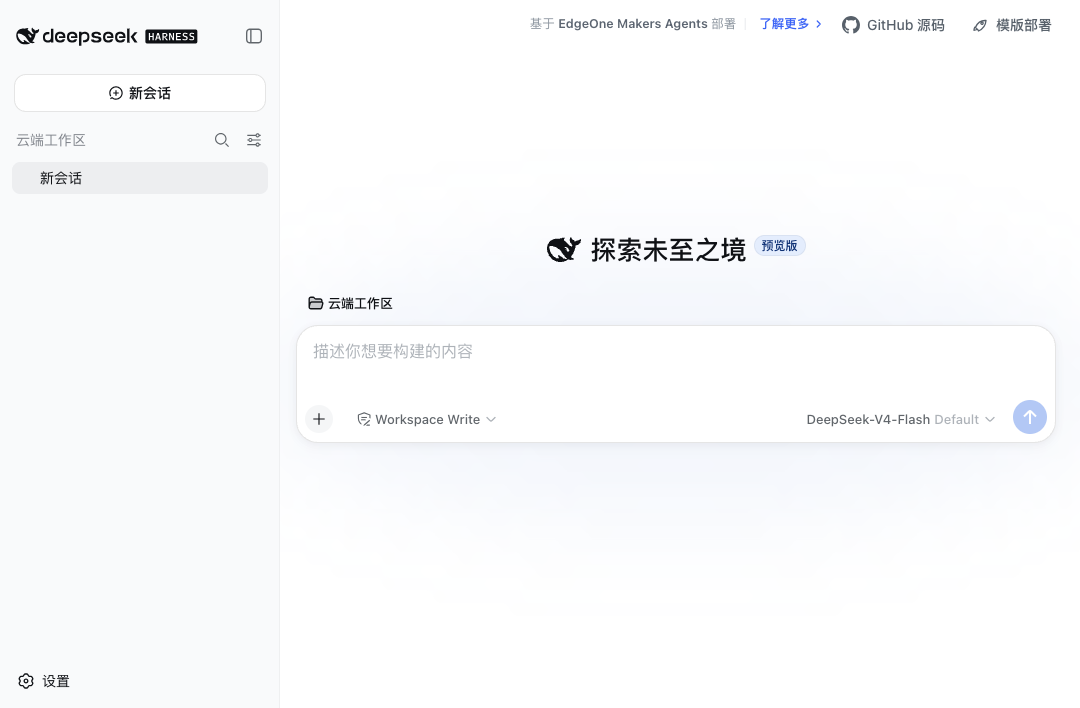
Task: Open the sidebar filter settings icon
Action: tap(254, 140)
